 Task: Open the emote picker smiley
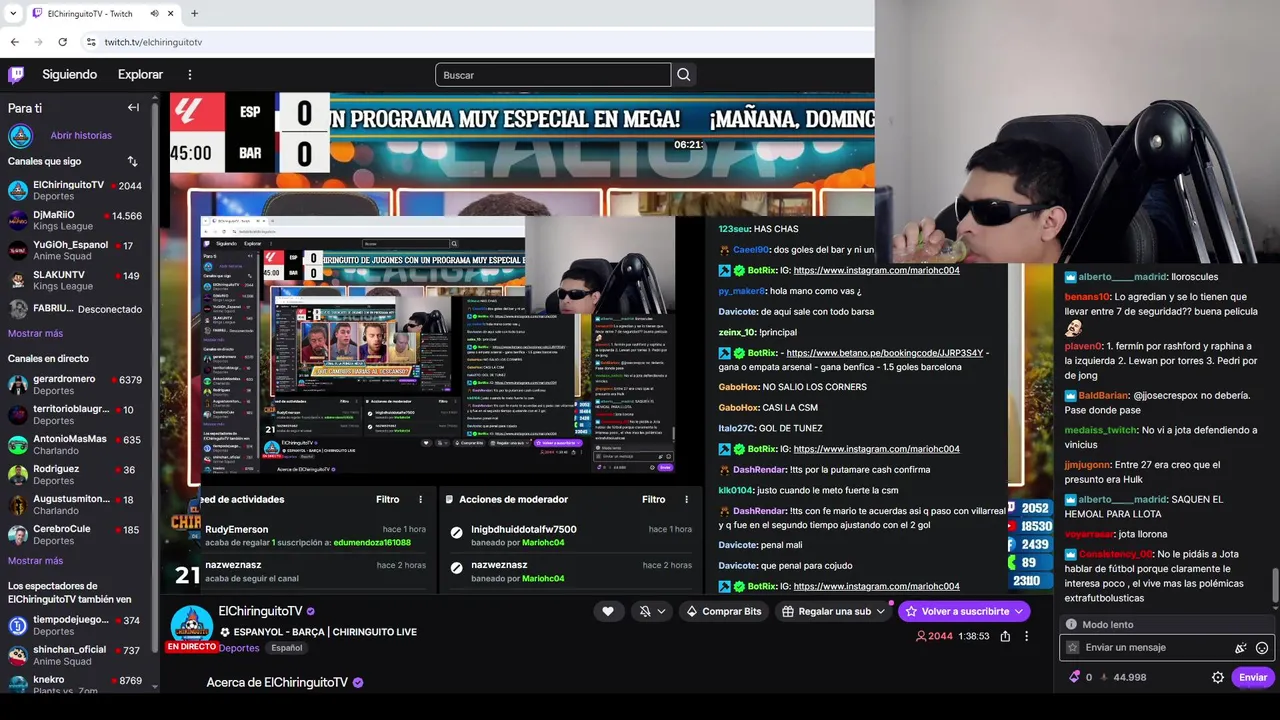click(x=1262, y=648)
